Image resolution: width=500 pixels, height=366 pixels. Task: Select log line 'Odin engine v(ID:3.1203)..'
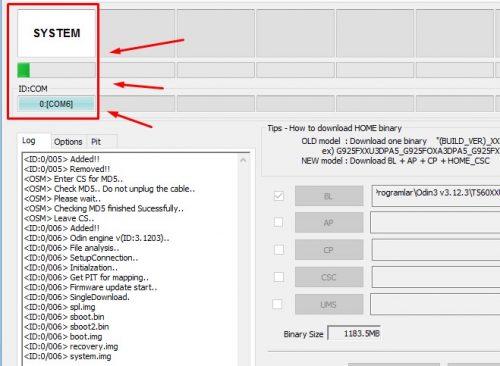click(97, 238)
